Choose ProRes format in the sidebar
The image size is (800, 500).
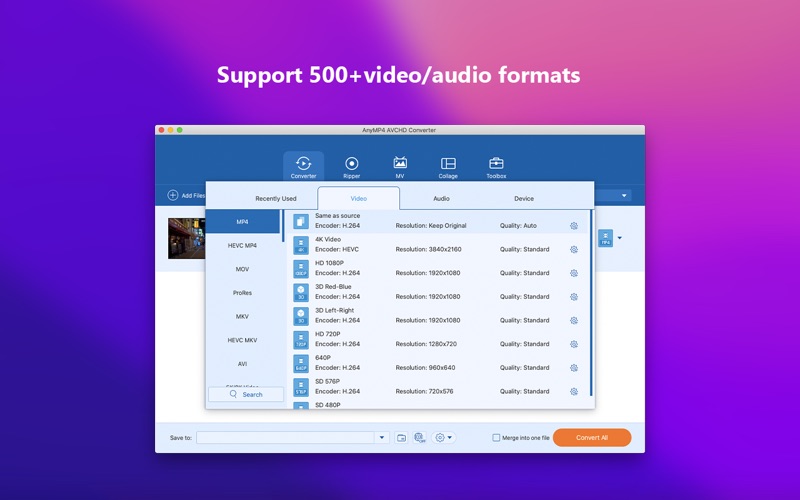[242, 293]
